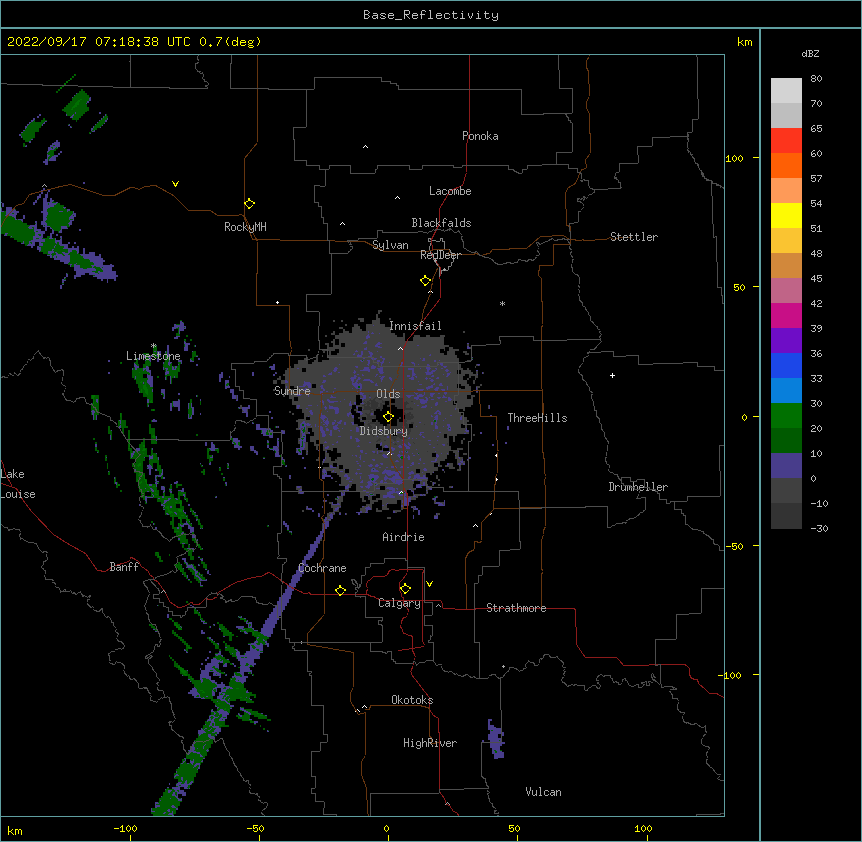862x842 pixels.
Task: Click the 0 tick label on bottom axis
Action: 386,828
